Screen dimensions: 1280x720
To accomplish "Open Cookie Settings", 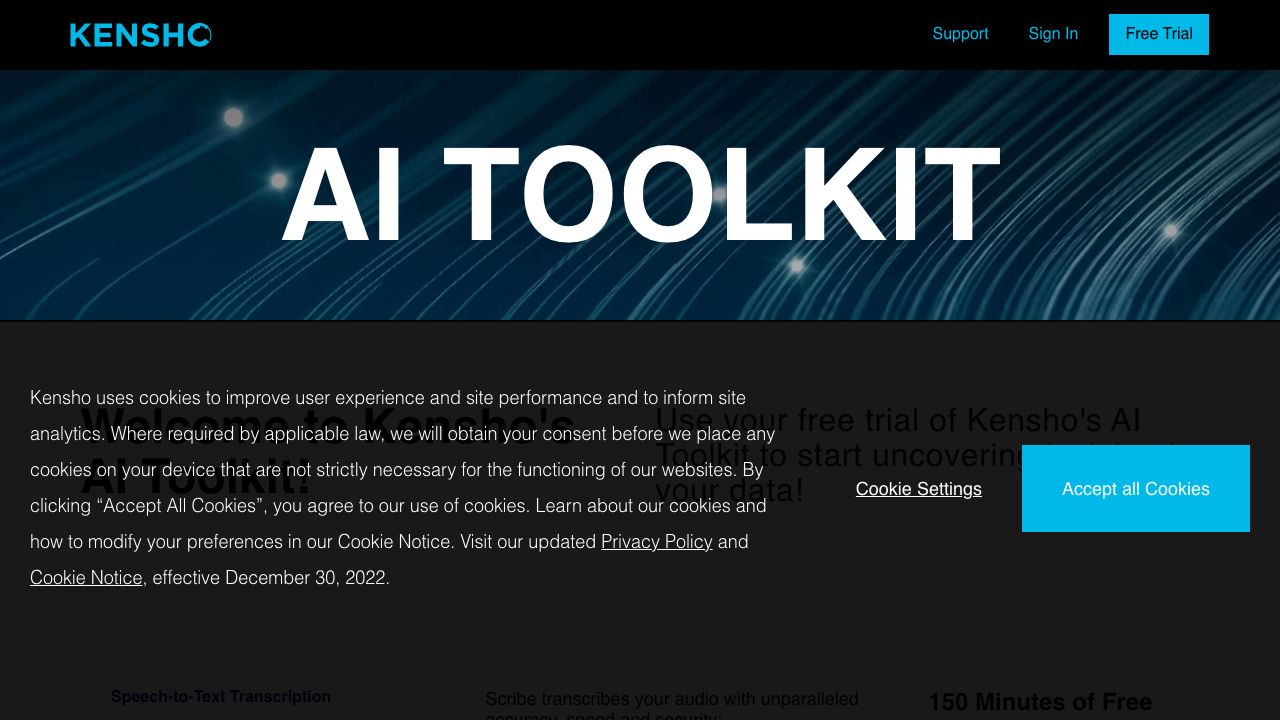I will tap(918, 489).
